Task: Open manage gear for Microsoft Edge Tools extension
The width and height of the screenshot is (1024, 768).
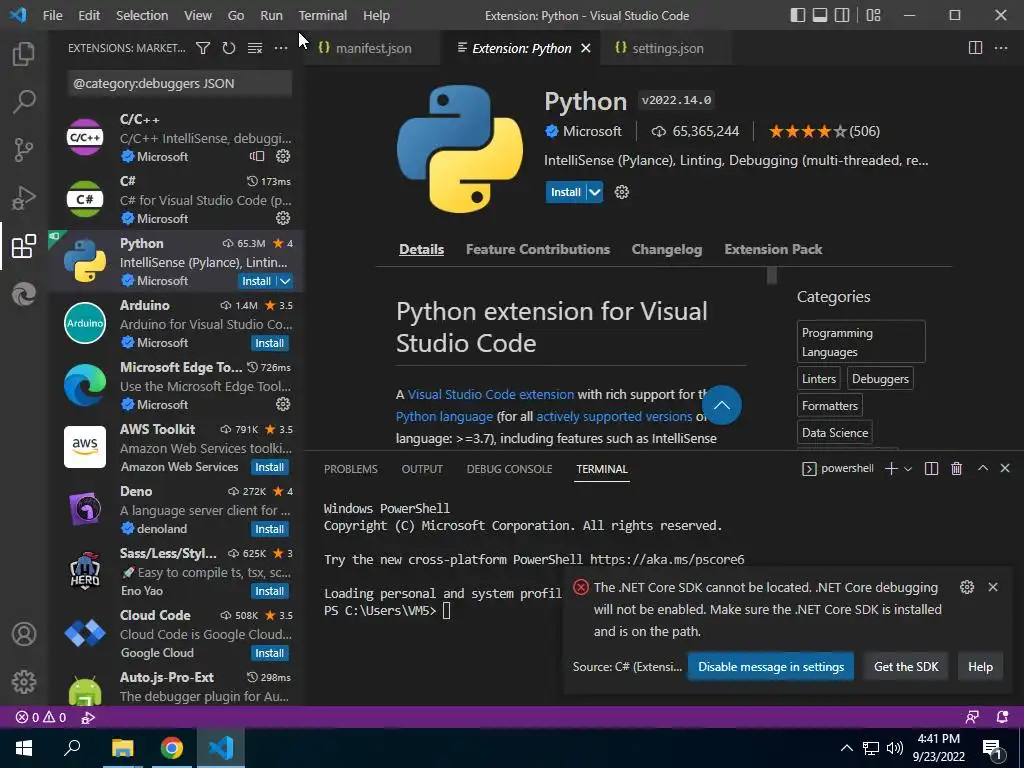Action: [283, 404]
